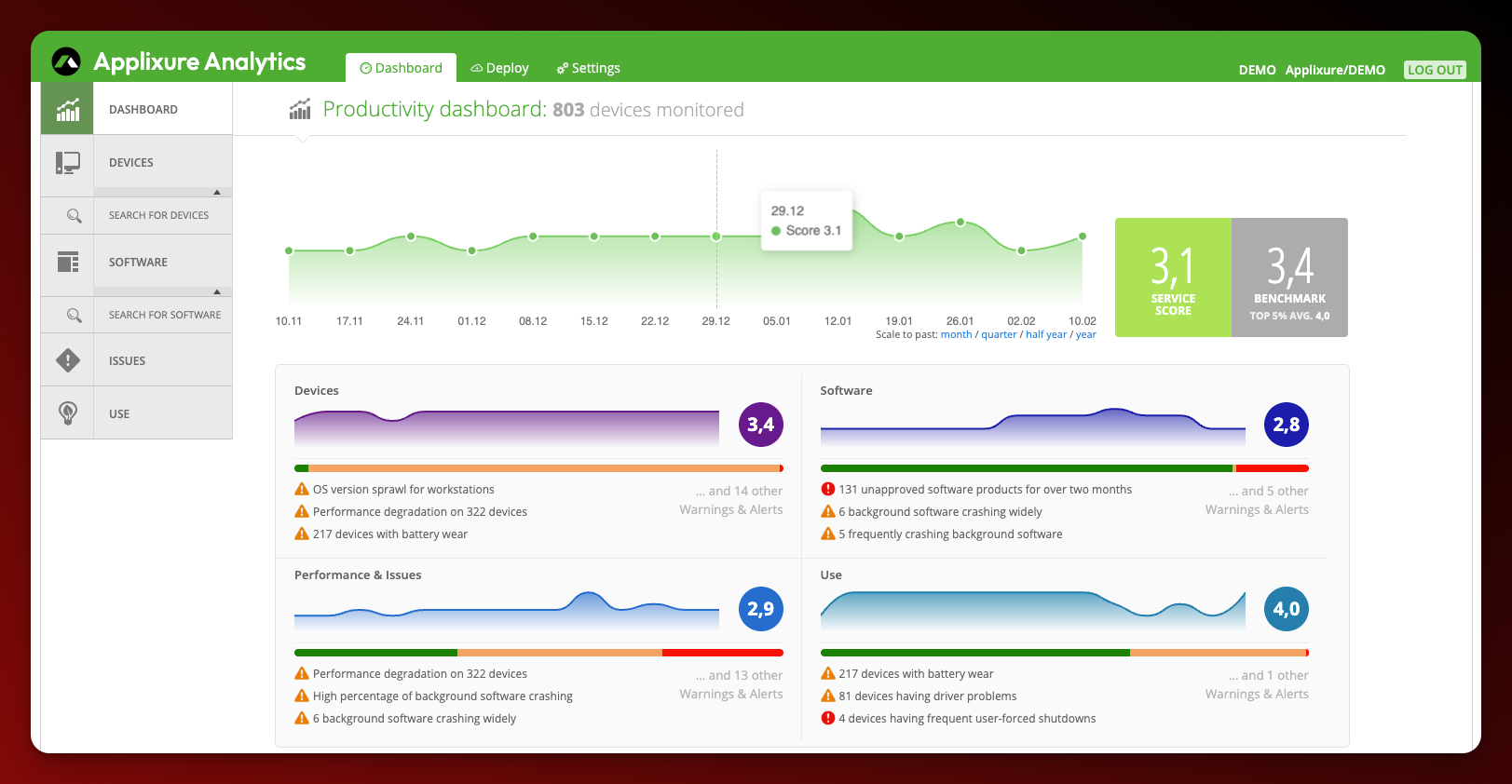Click warning icon beside 81 devices driver problems
This screenshot has height=784, width=1512.
tap(827, 696)
